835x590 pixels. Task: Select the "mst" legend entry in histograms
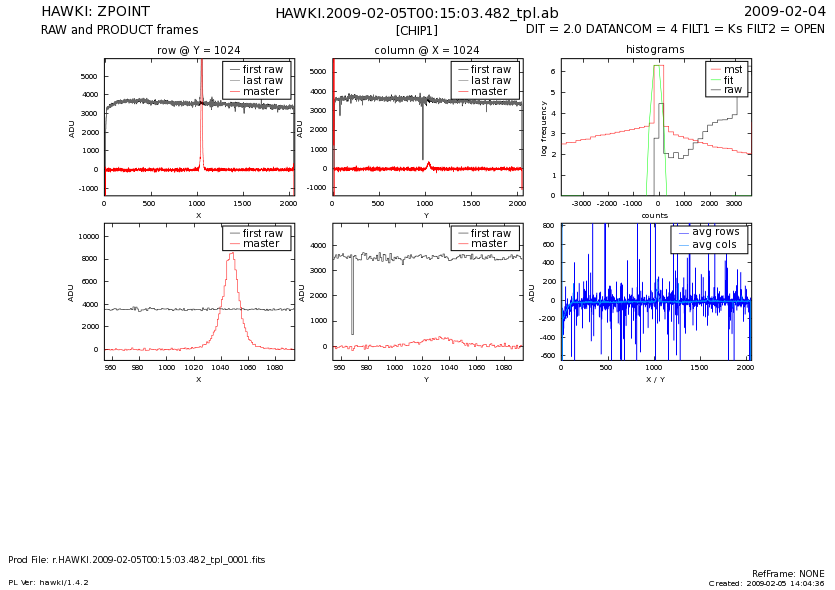tap(733, 68)
